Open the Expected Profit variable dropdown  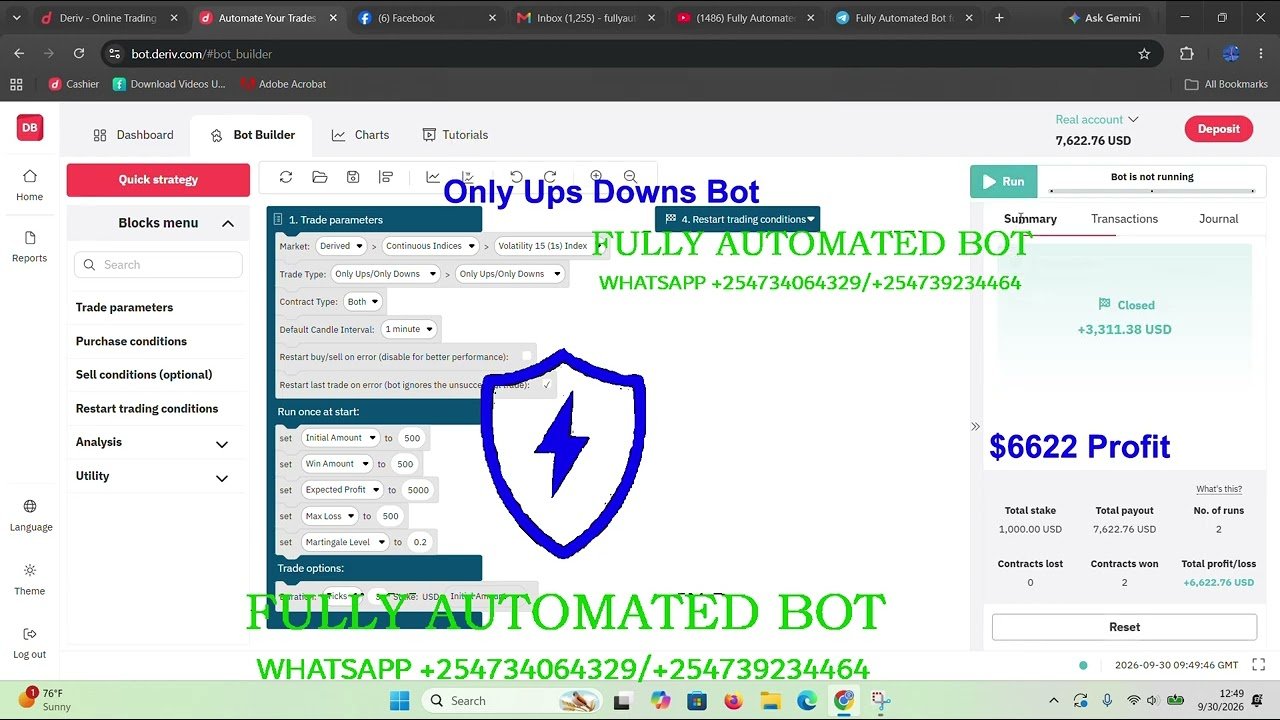click(342, 490)
